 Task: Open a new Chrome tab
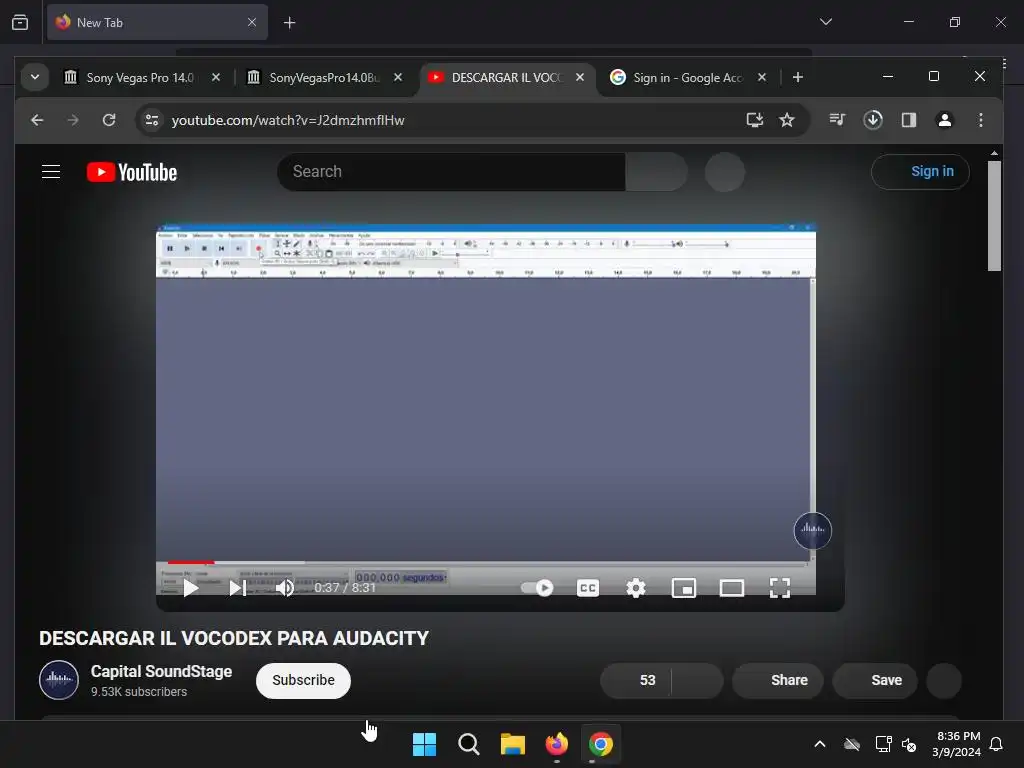[797, 78]
